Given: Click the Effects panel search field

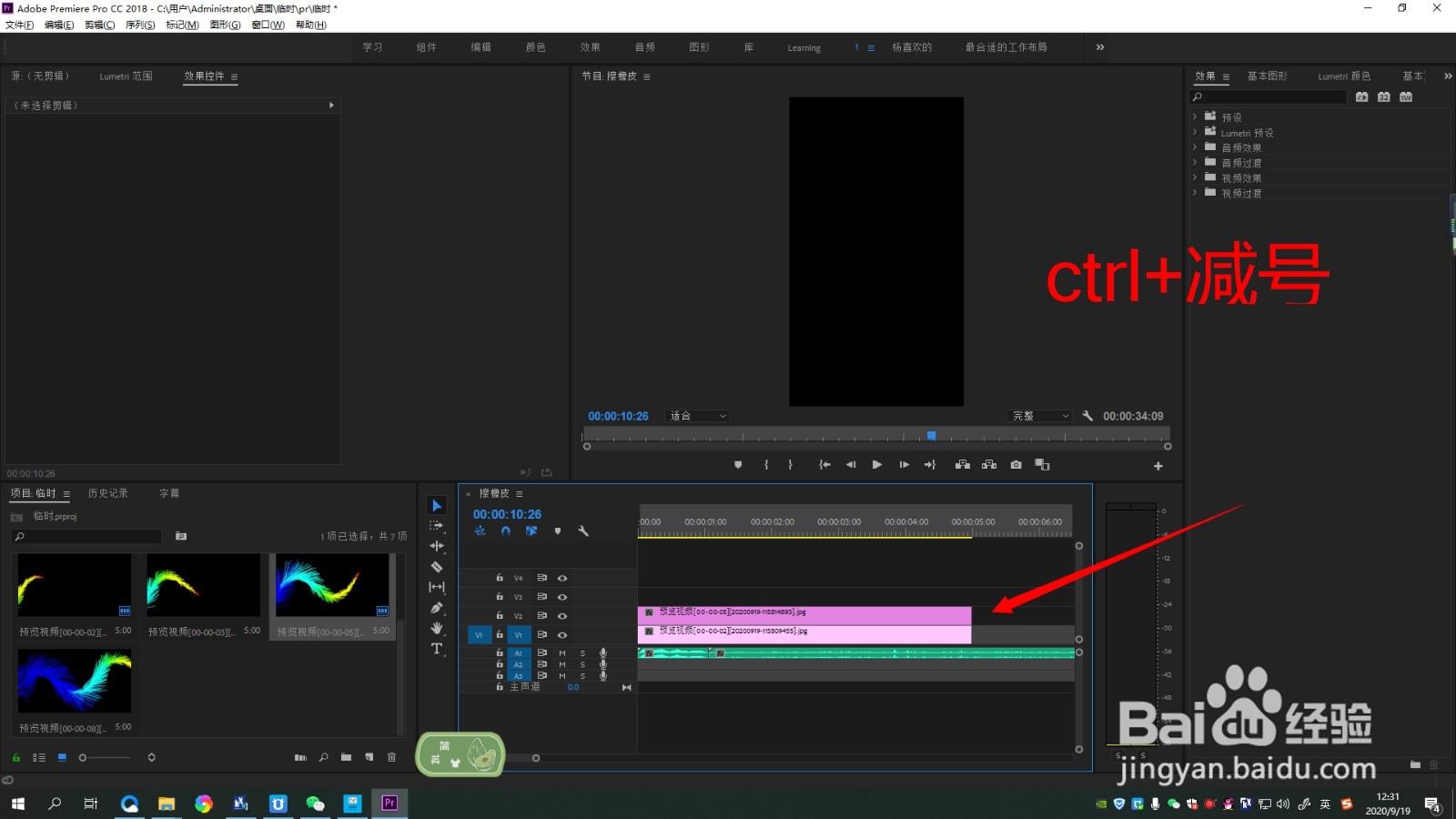Looking at the screenshot, I should tap(1269, 96).
